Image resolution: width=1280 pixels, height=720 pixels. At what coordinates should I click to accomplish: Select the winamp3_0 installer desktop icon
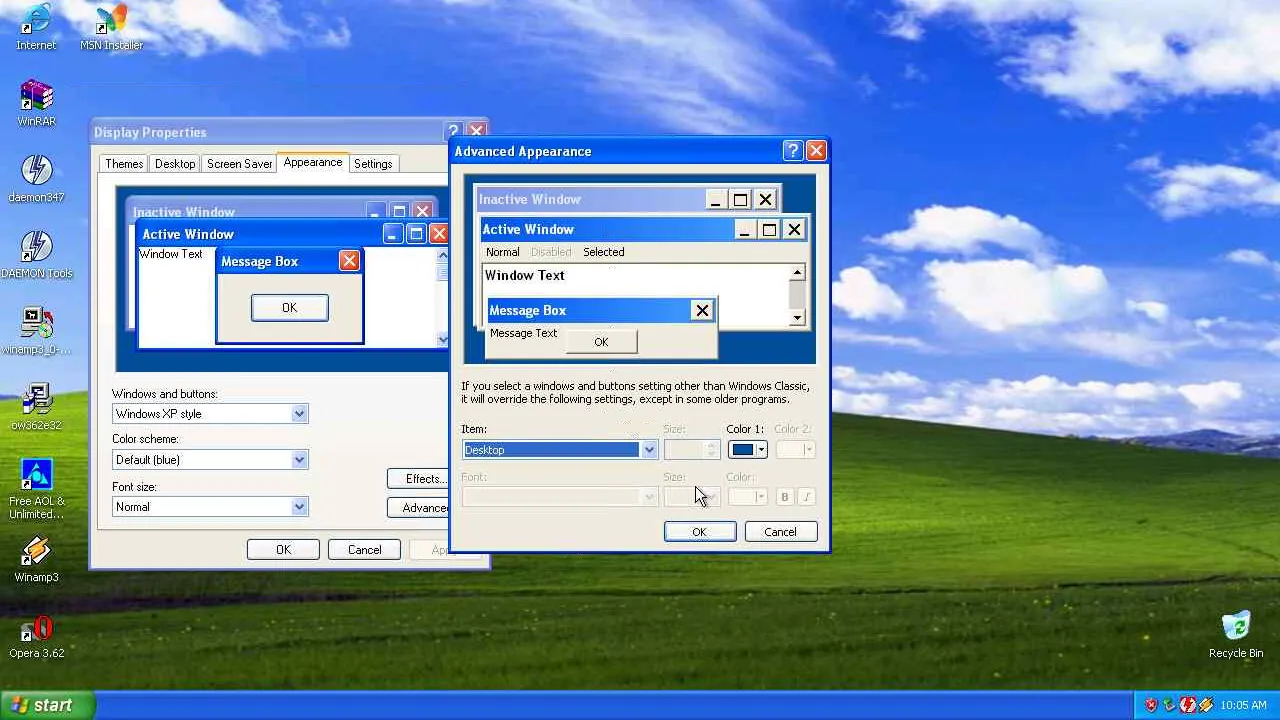click(36, 331)
